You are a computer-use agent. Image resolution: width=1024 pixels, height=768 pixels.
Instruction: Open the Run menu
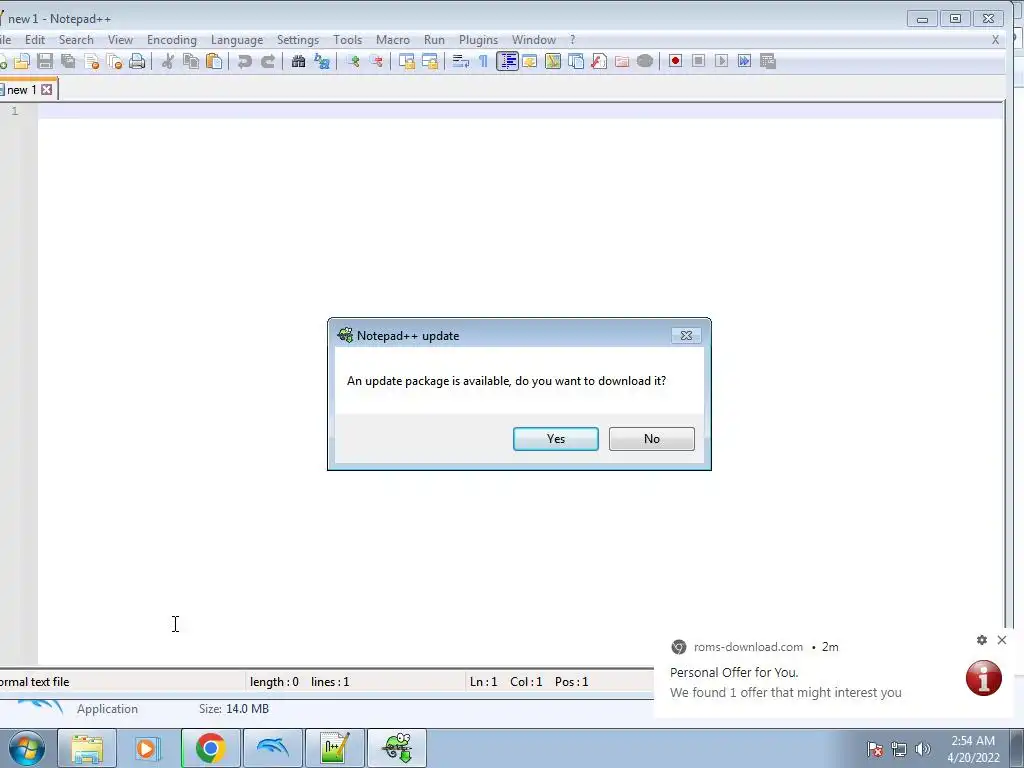[x=434, y=40]
